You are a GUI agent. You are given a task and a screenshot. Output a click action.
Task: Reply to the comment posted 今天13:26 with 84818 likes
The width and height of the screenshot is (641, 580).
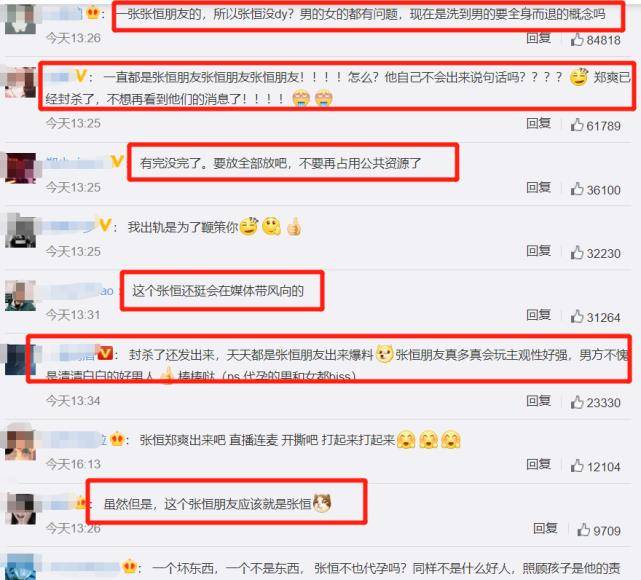tap(538, 38)
